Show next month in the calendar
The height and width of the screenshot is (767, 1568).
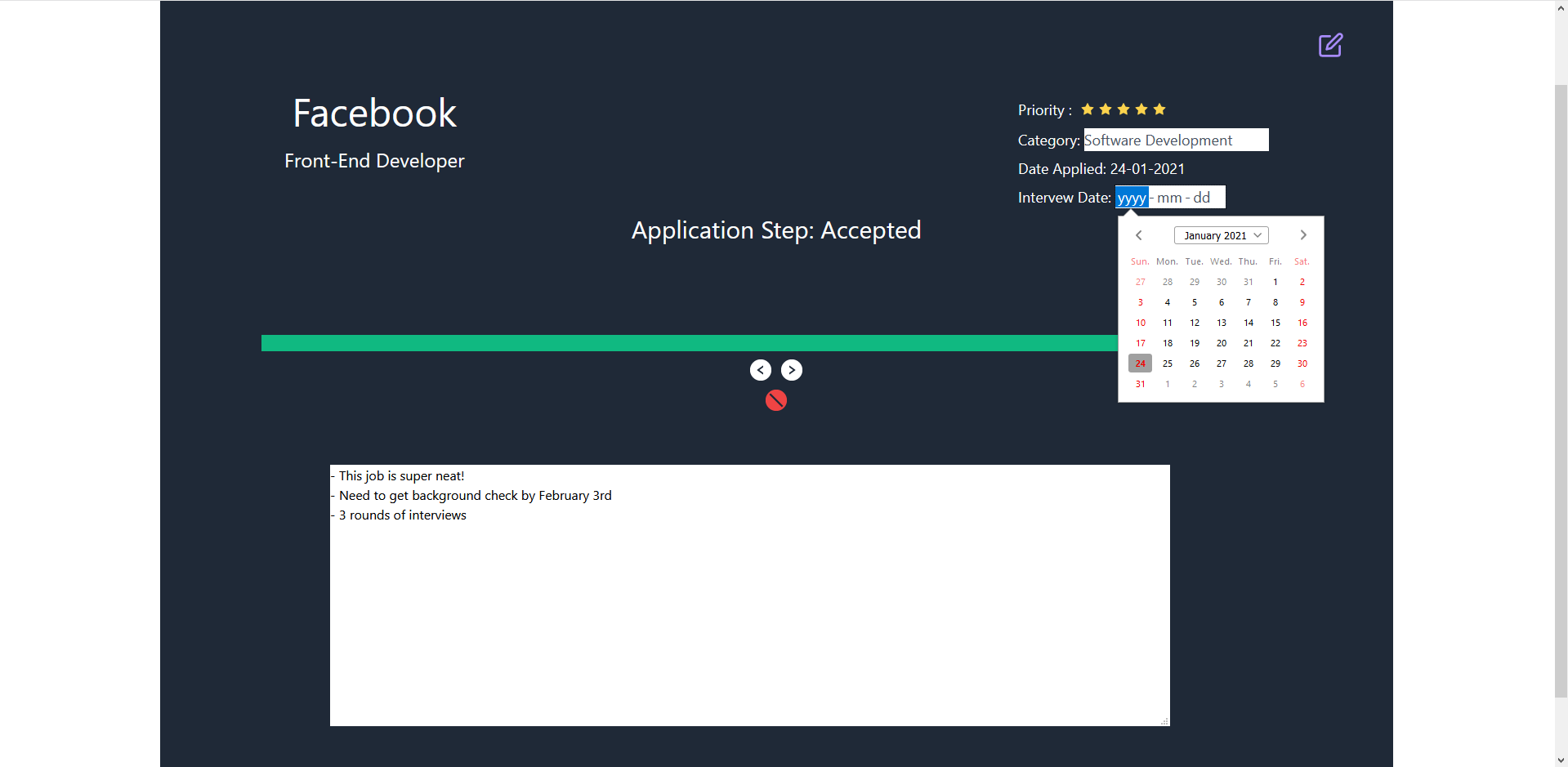1303,235
